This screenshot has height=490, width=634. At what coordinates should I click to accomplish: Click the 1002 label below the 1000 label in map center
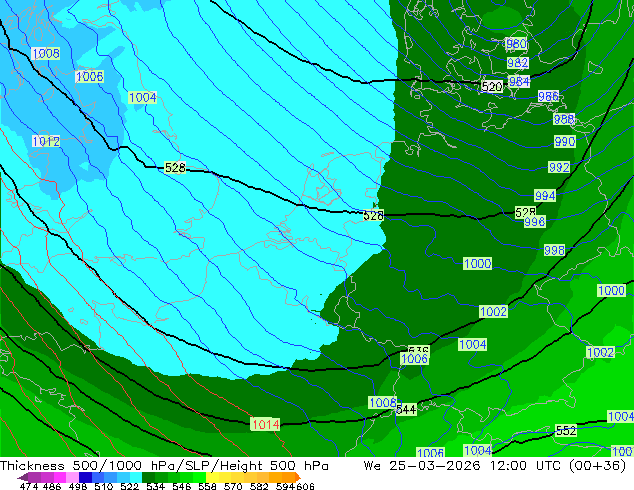pos(493,312)
